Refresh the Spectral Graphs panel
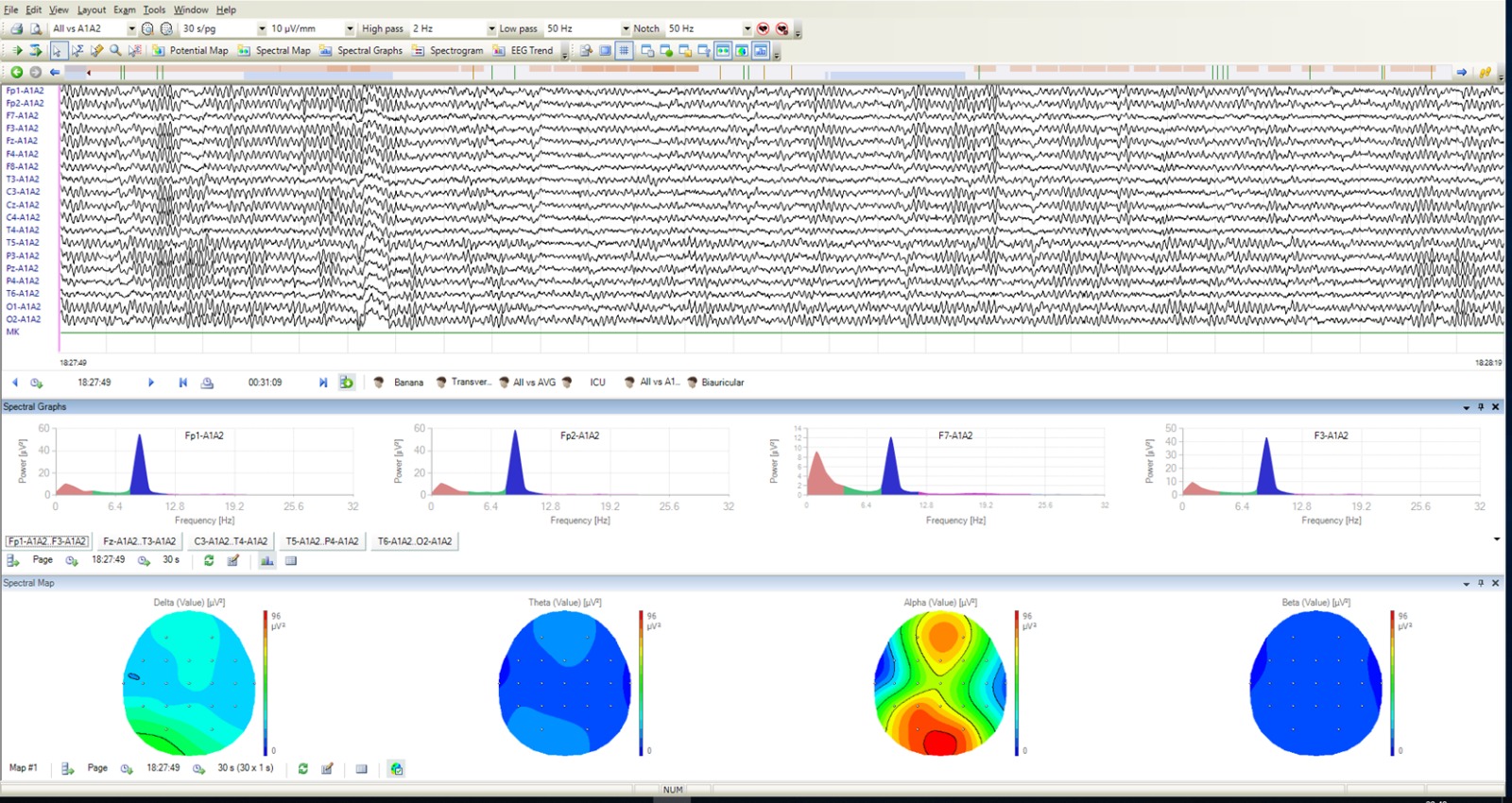The image size is (1512, 803). click(209, 560)
